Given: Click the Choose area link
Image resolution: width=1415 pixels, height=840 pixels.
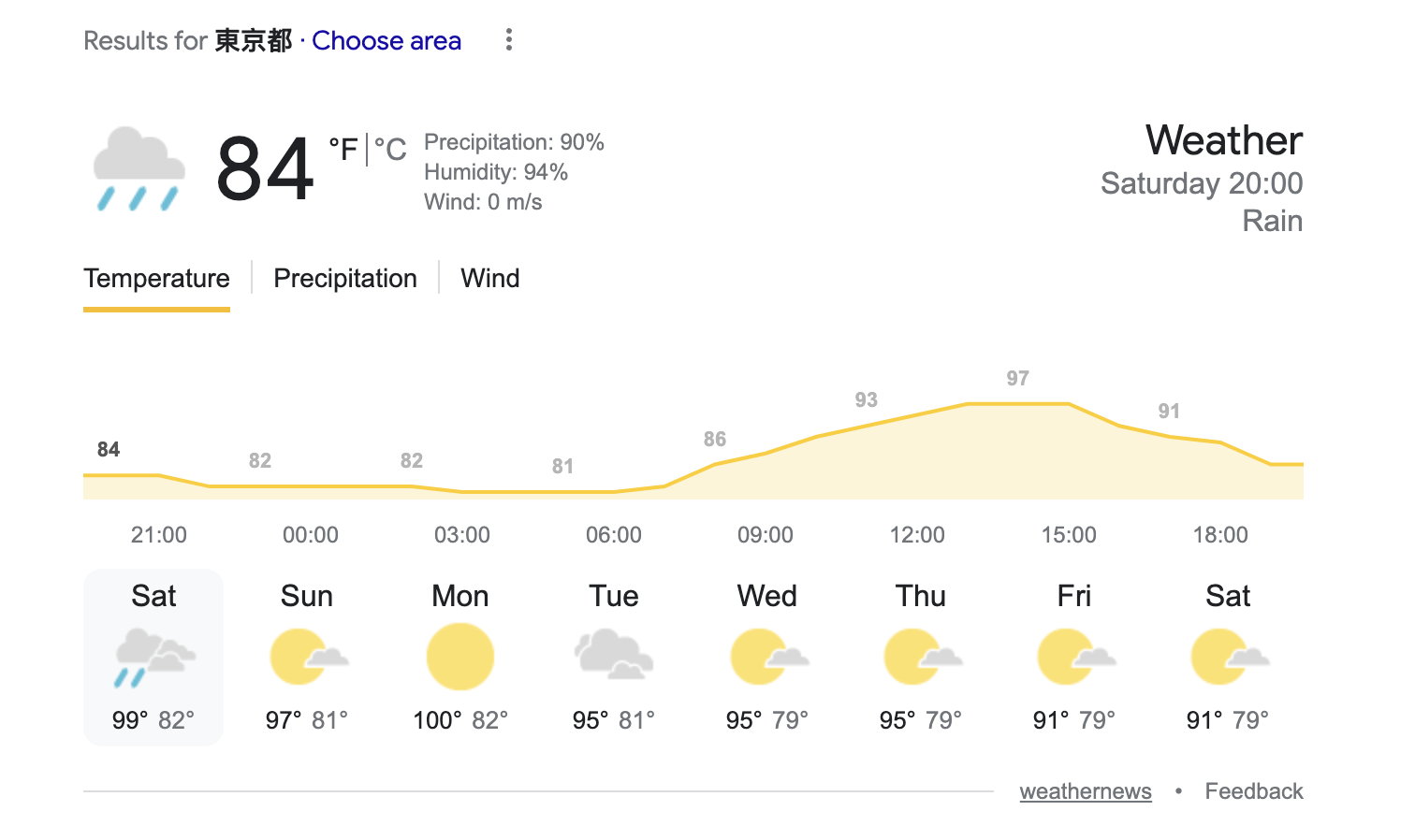Looking at the screenshot, I should pos(387,40).
